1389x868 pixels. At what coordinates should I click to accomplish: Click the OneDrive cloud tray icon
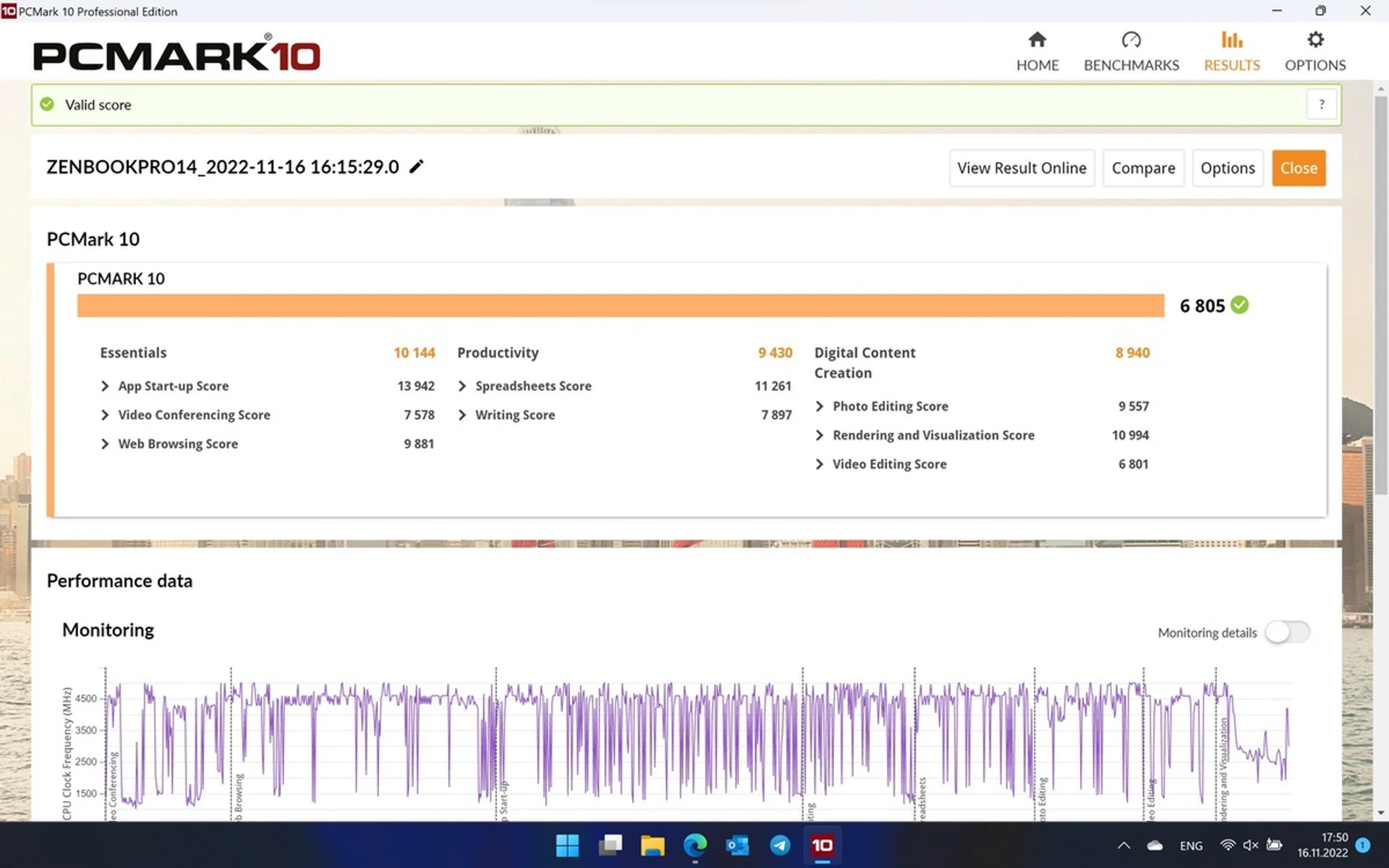(x=1155, y=845)
